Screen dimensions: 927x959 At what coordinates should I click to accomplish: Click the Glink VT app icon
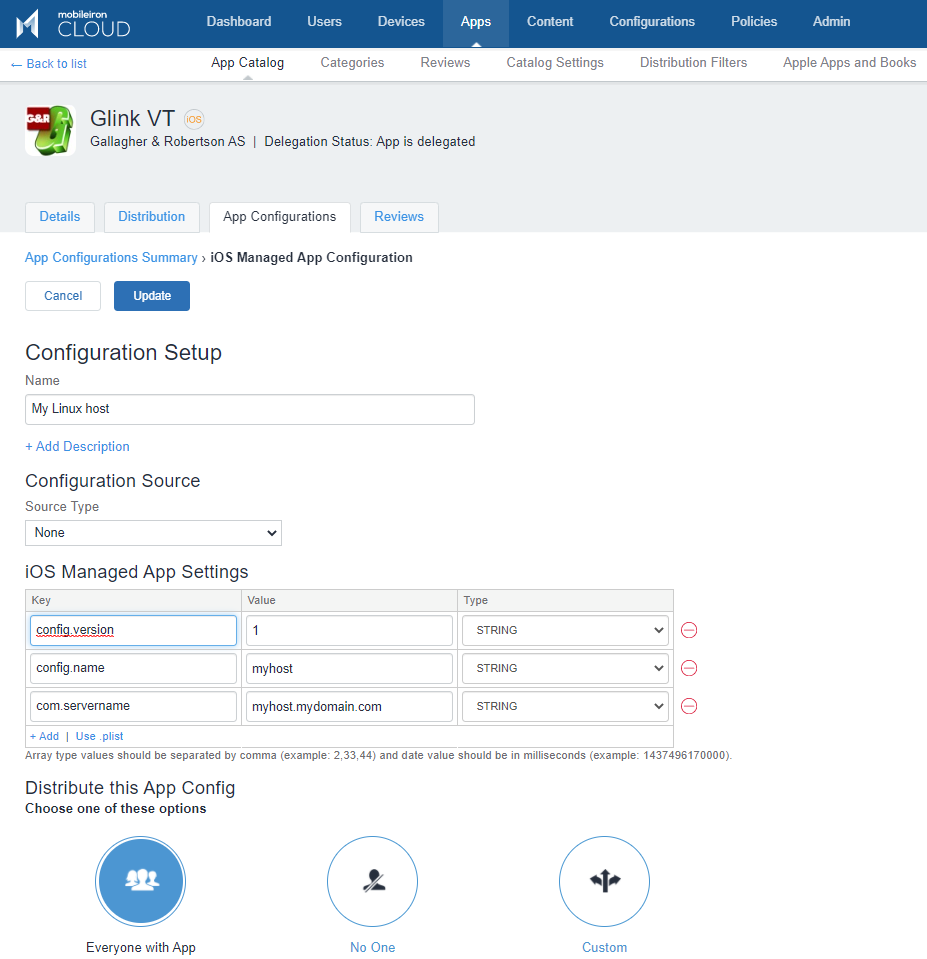coord(50,130)
